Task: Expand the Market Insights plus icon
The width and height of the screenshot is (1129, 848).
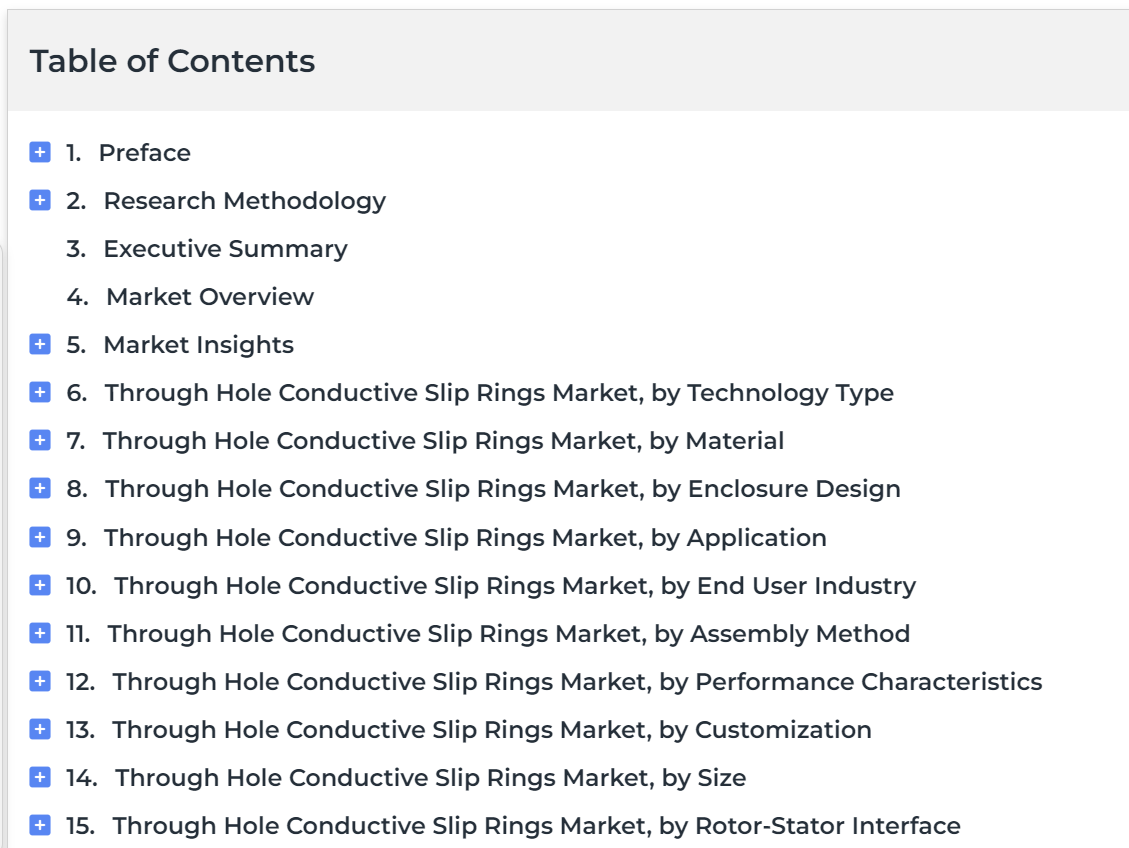Action: tap(40, 344)
